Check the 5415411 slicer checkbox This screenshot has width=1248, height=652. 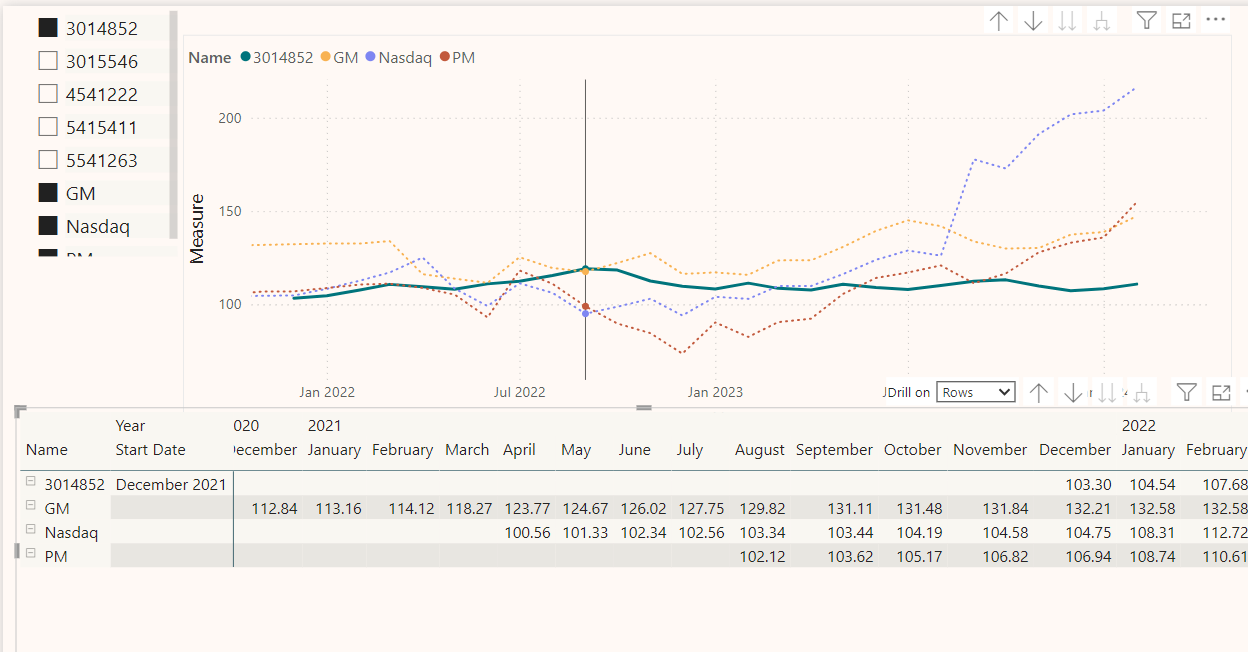coord(47,127)
